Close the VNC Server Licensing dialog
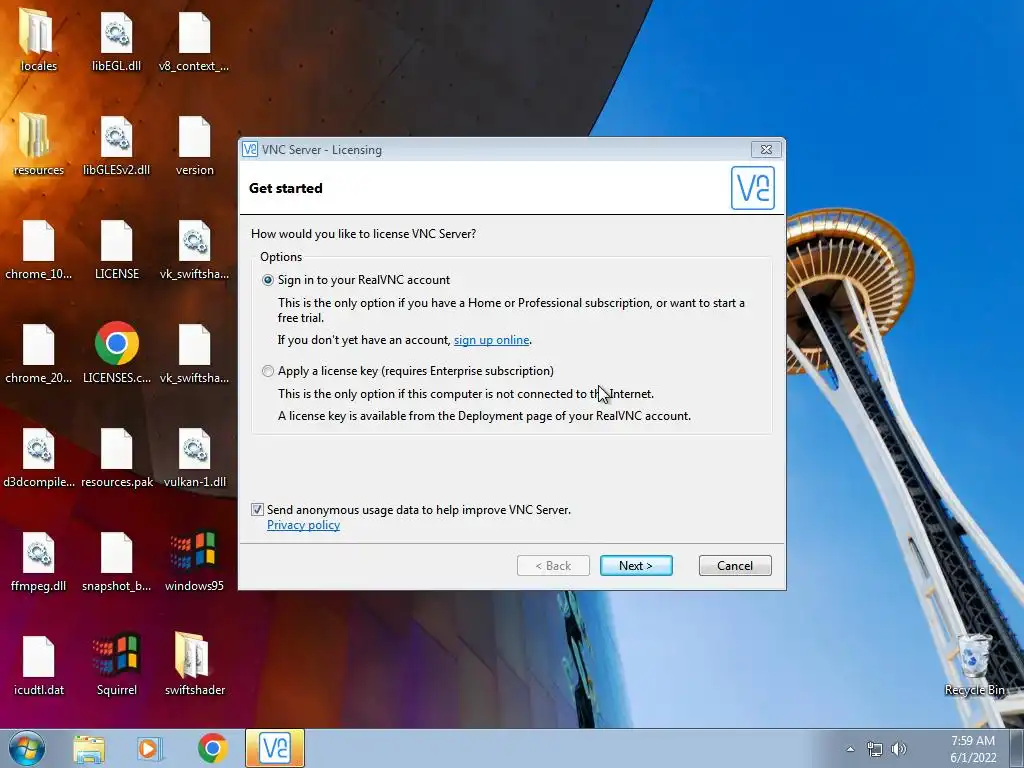Screen dimensions: 1024x768 (x=766, y=150)
